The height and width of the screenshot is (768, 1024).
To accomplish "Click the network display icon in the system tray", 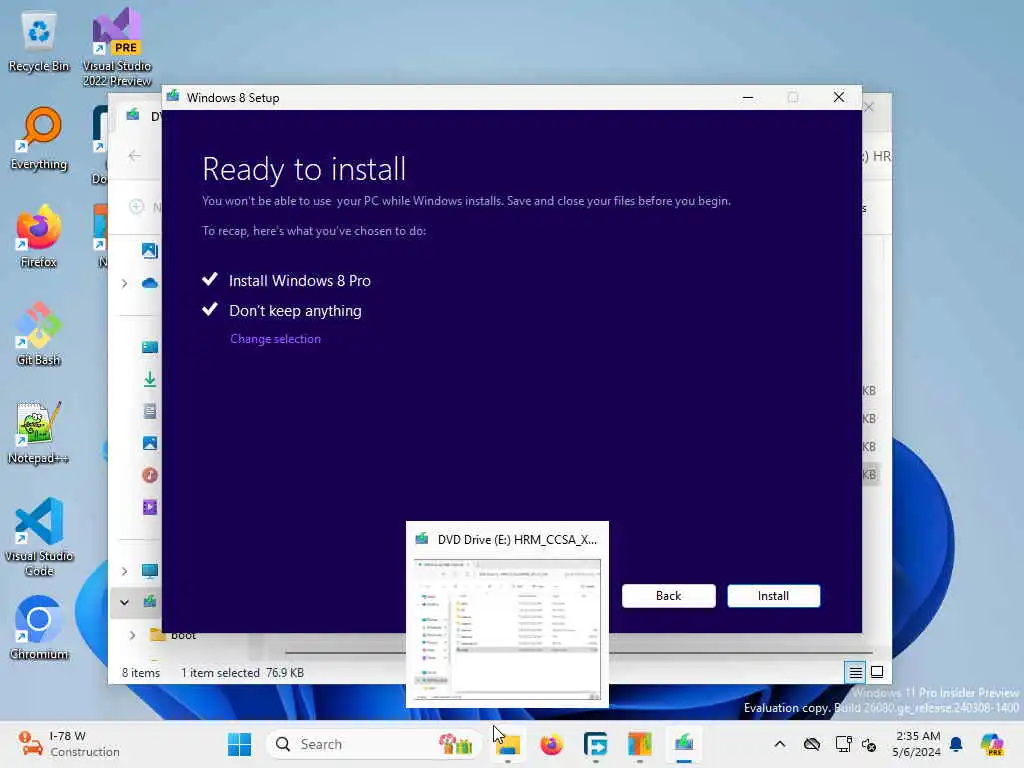I will click(x=843, y=744).
